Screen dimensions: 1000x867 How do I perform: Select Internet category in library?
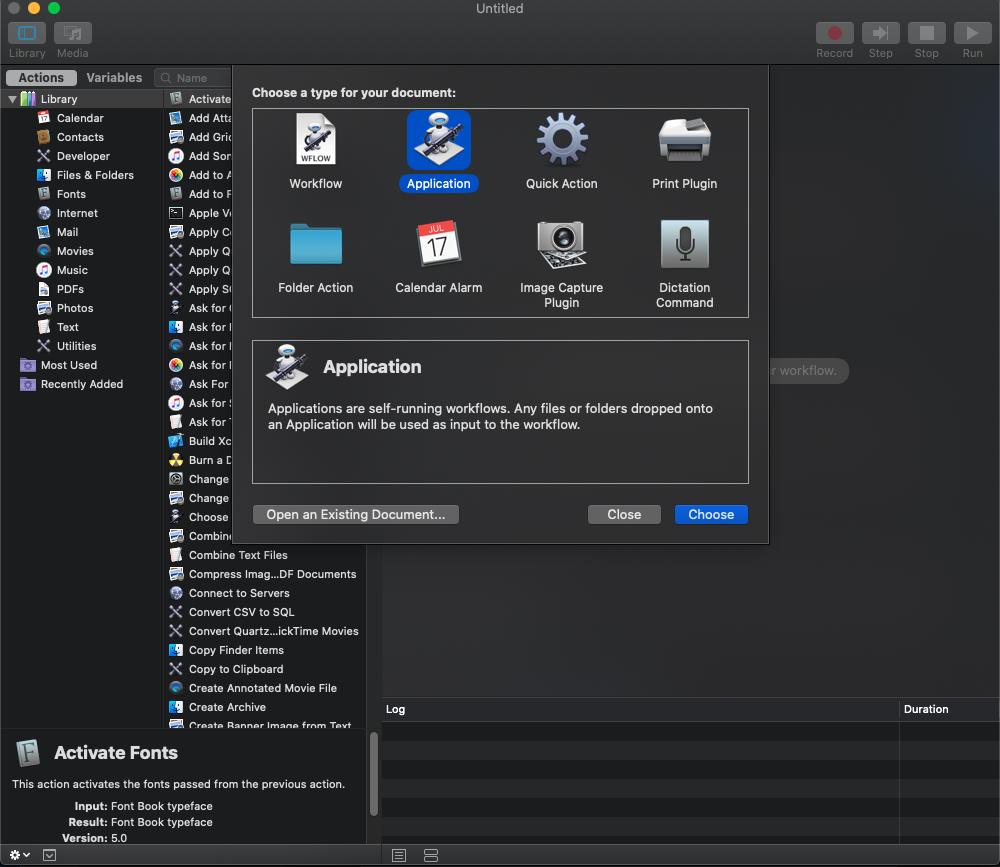tap(77, 214)
